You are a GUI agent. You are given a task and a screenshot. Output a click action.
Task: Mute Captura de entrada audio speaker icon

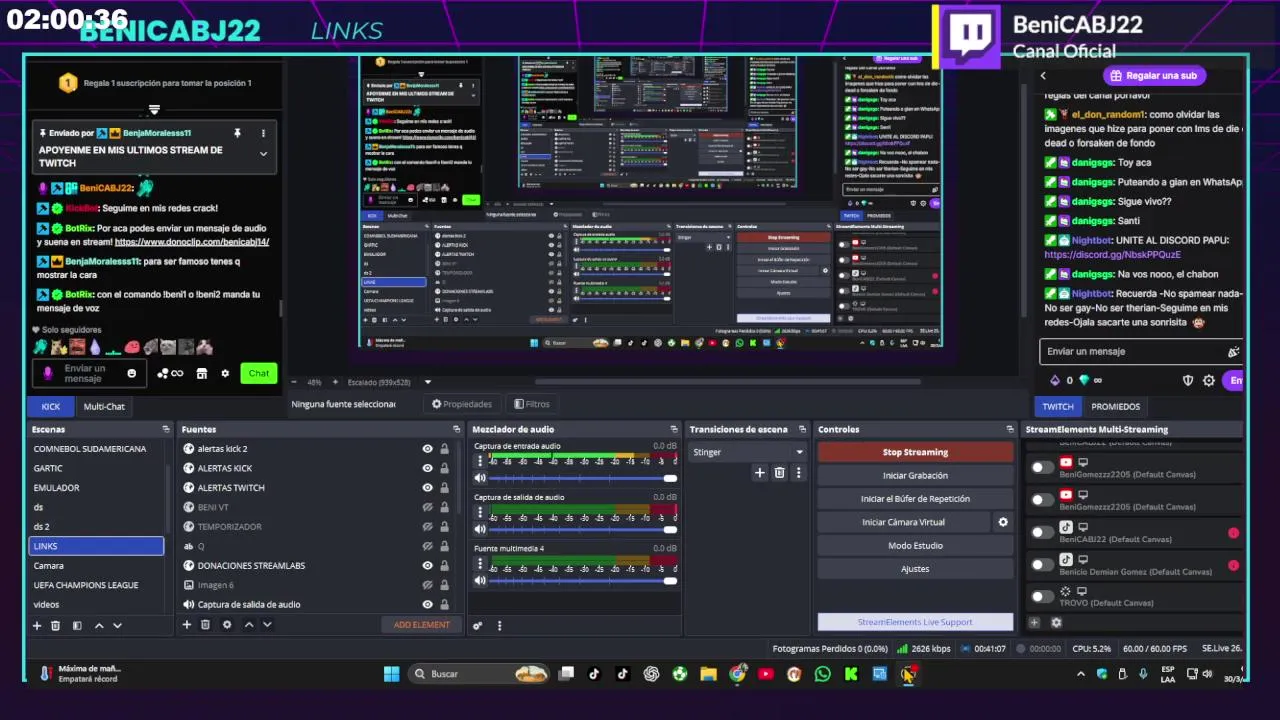pyautogui.click(x=480, y=478)
